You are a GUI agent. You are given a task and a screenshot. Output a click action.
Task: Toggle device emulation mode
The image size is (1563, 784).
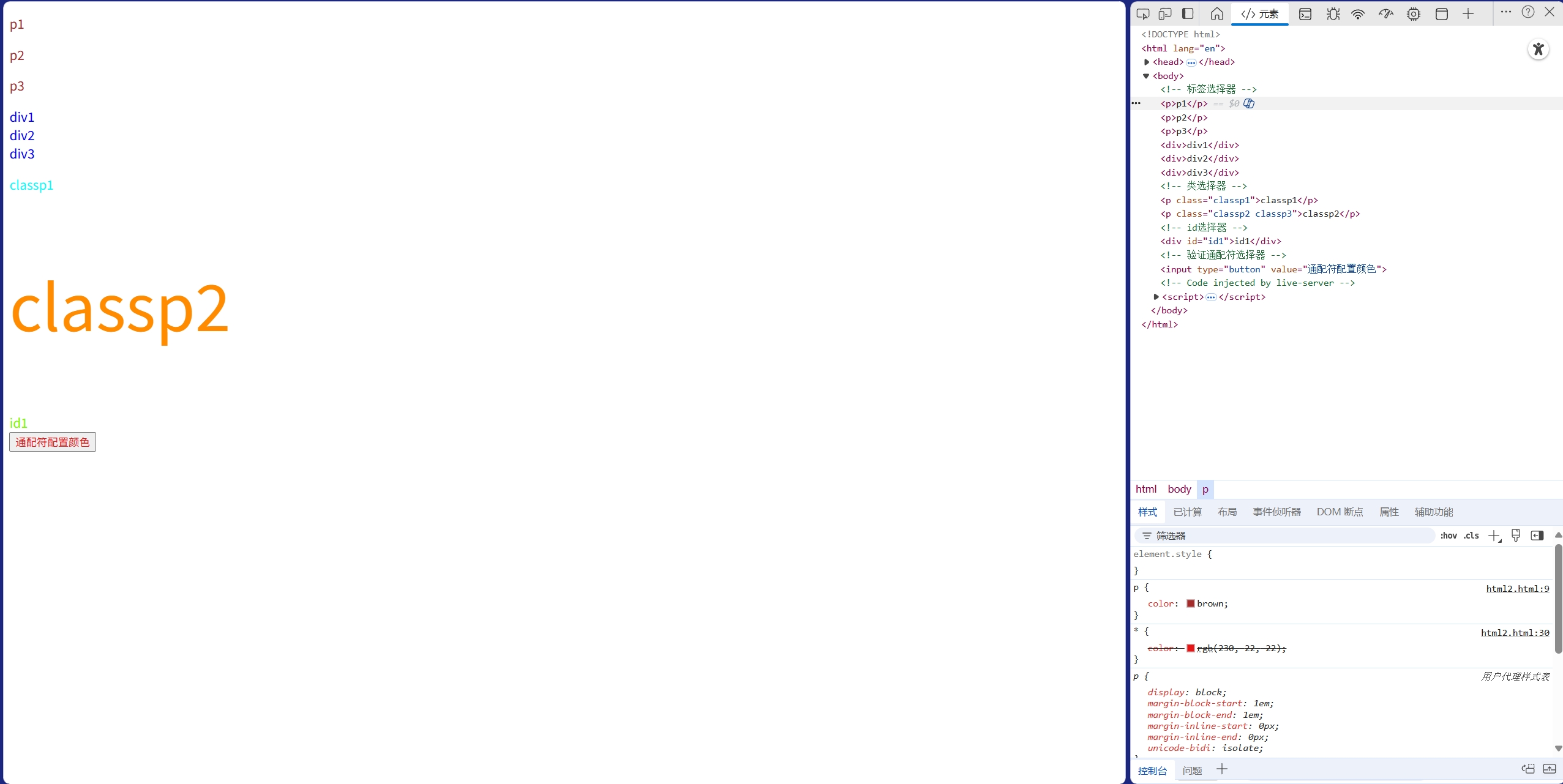click(x=1165, y=13)
